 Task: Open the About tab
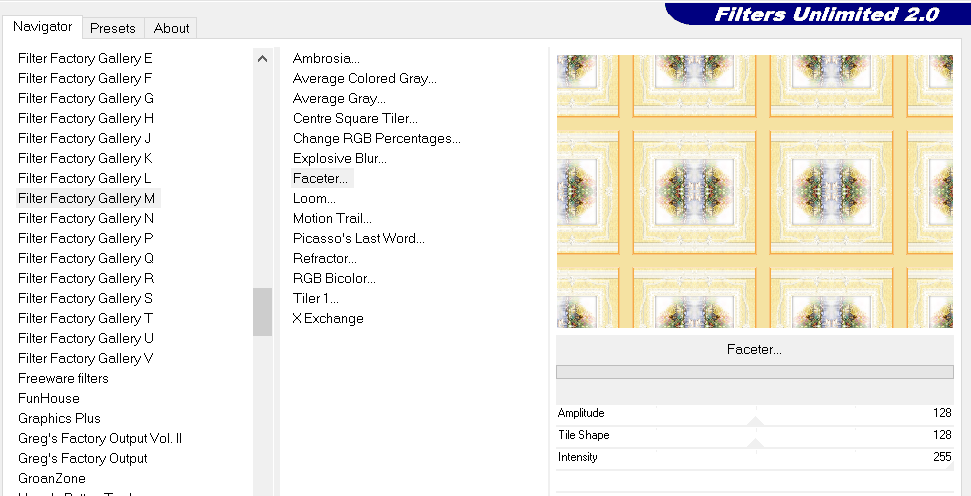[171, 28]
